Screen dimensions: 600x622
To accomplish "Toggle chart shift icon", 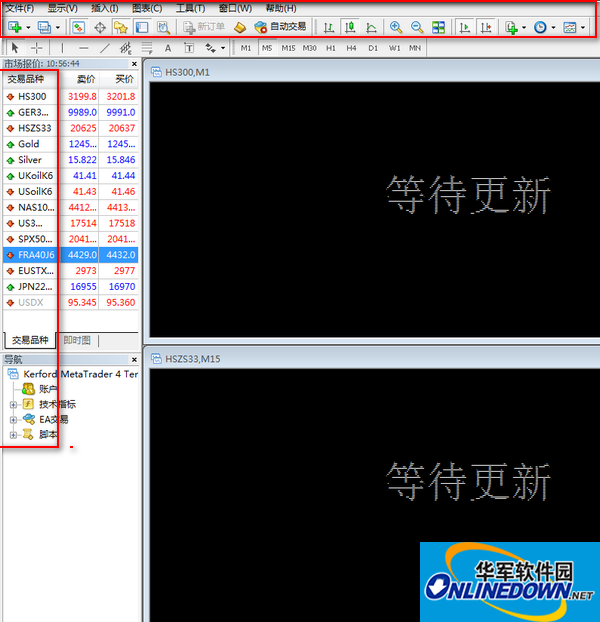I will coord(486,27).
